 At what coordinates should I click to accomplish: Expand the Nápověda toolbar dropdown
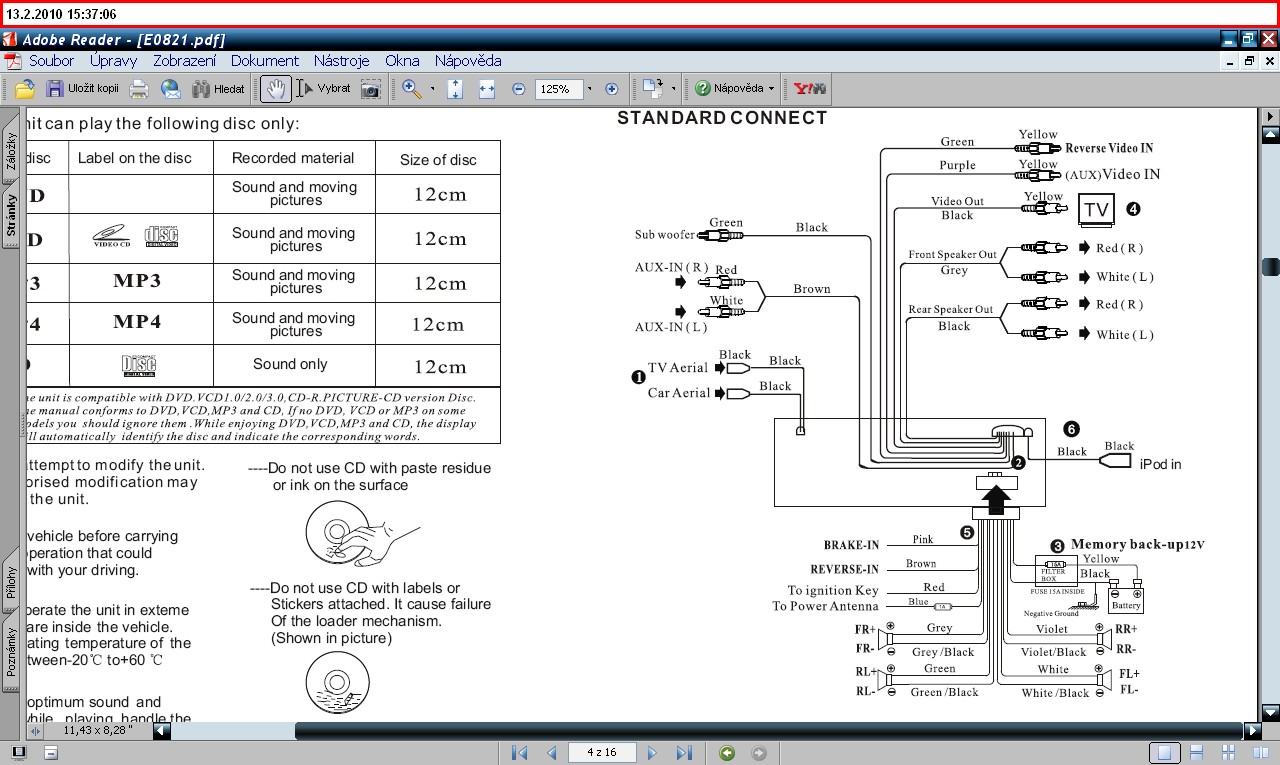pyautogui.click(x=771, y=89)
